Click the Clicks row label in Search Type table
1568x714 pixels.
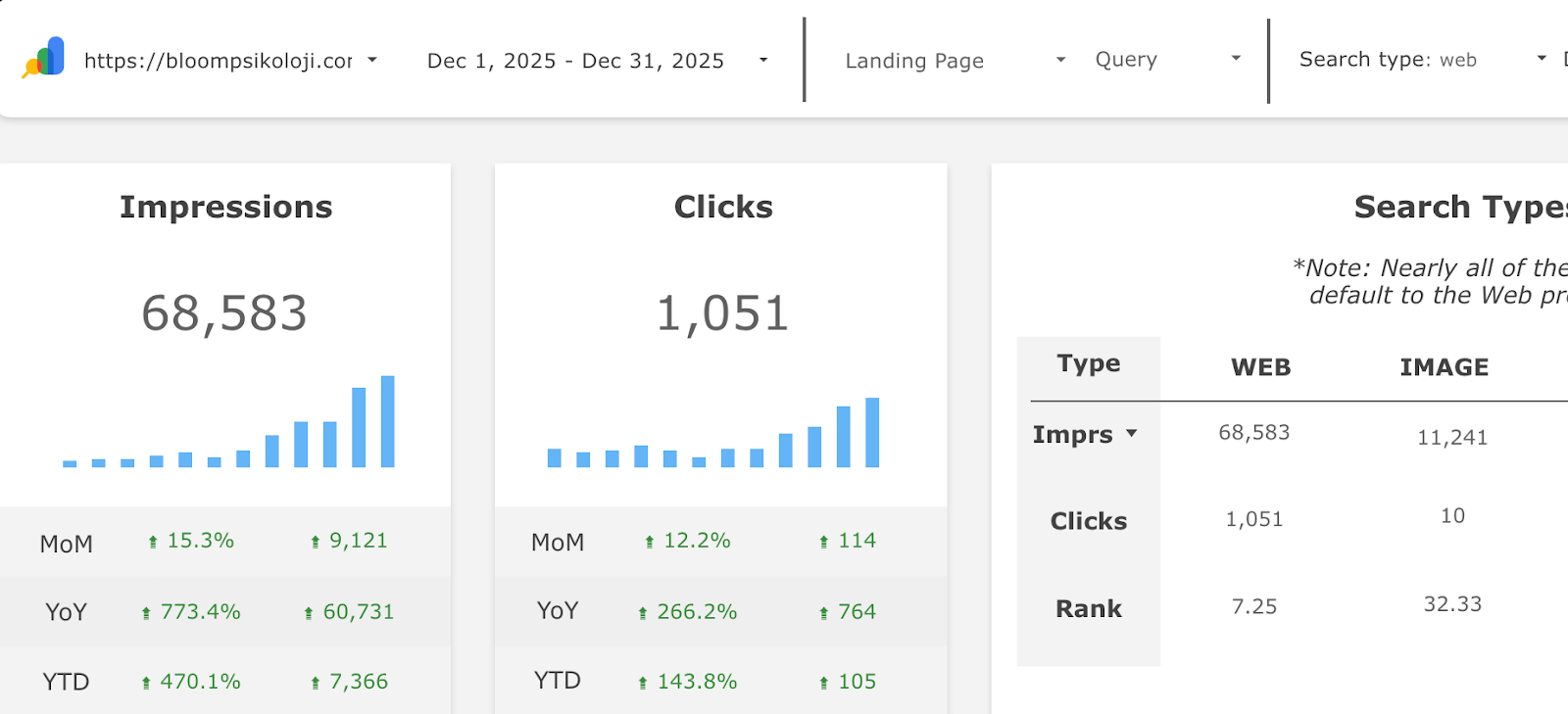click(x=1088, y=521)
